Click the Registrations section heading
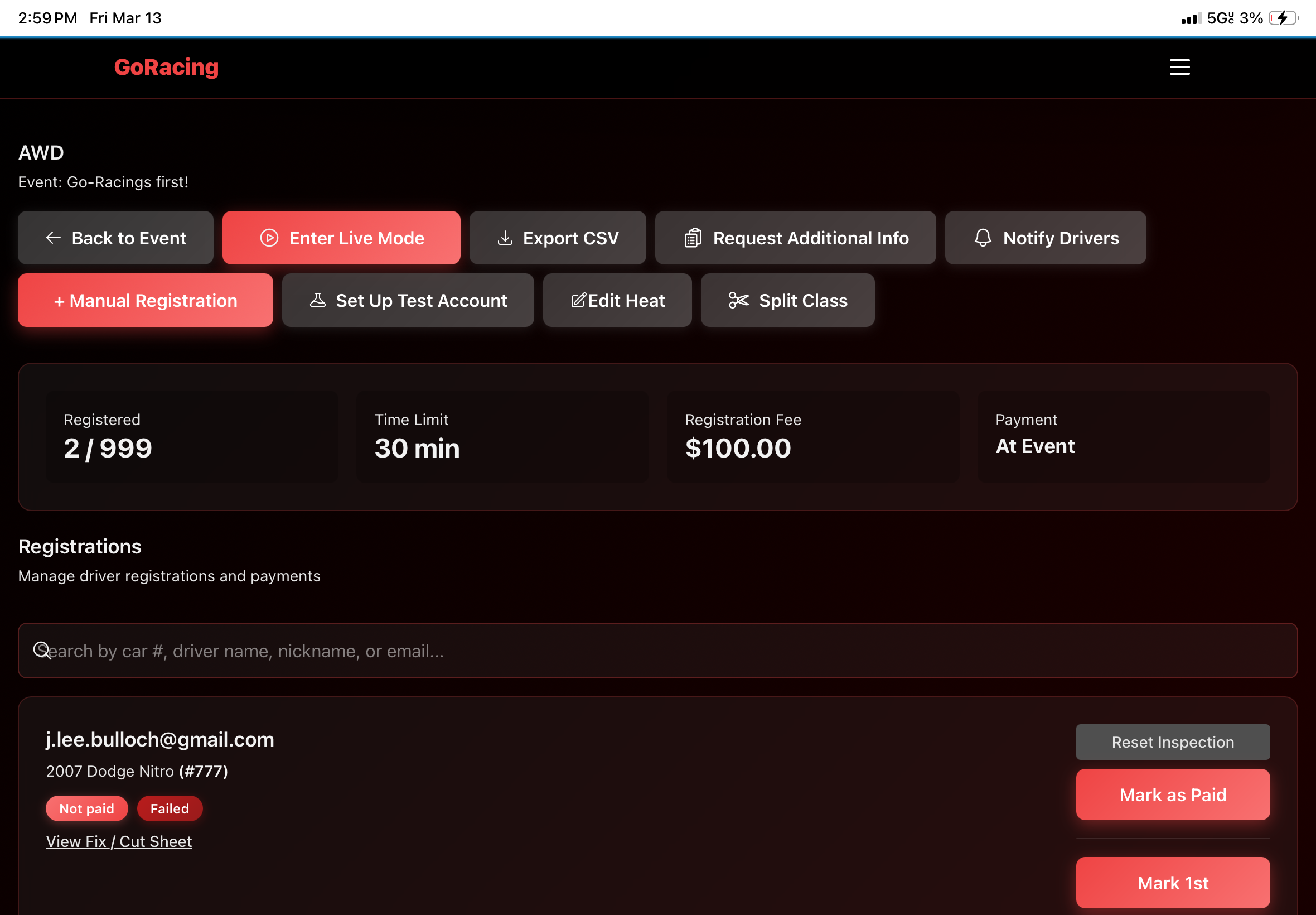This screenshot has width=1316, height=915. click(80, 546)
